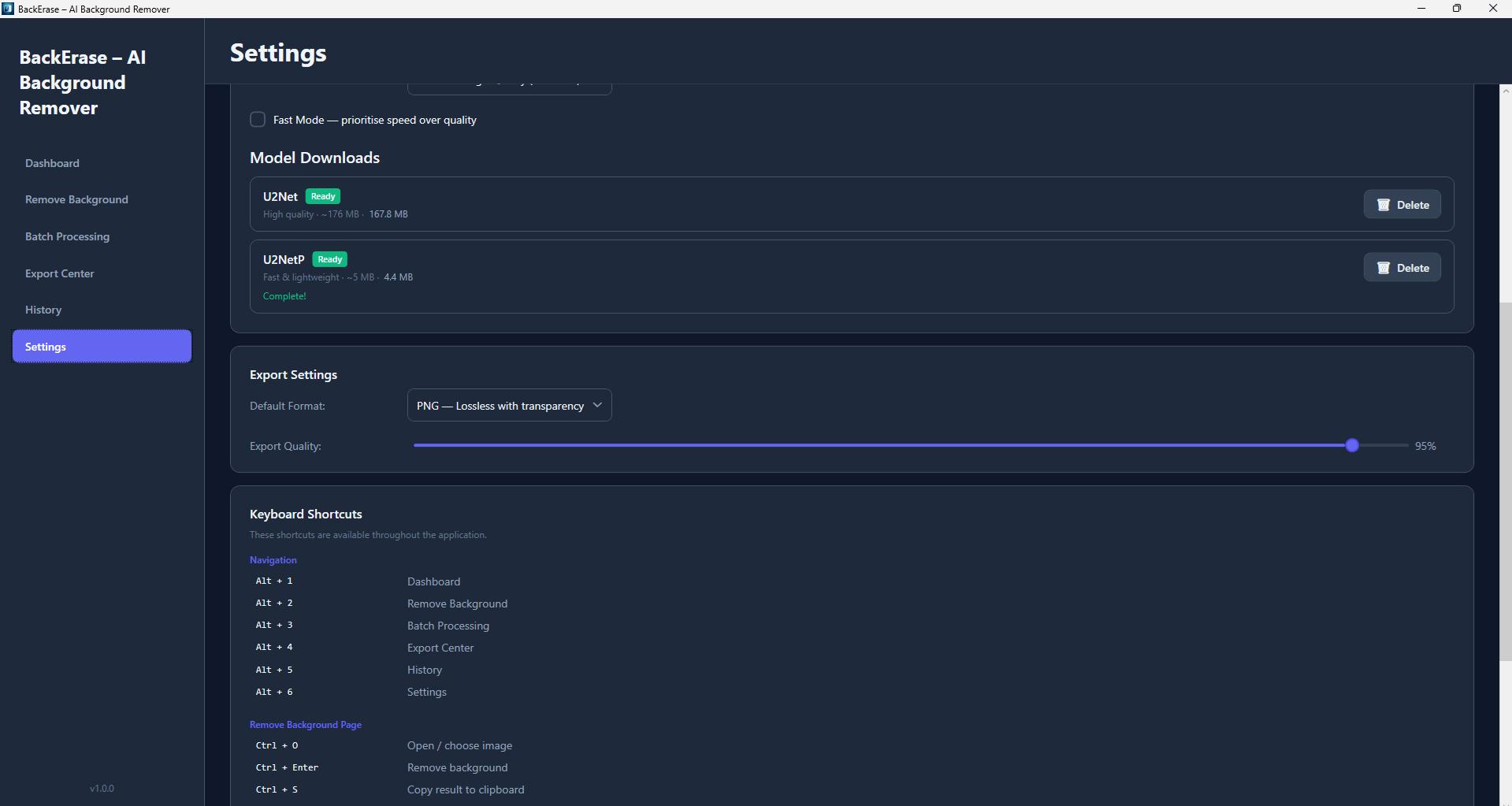Image resolution: width=1512 pixels, height=806 pixels.
Task: Switch to Batch Processing
Action: click(102, 236)
